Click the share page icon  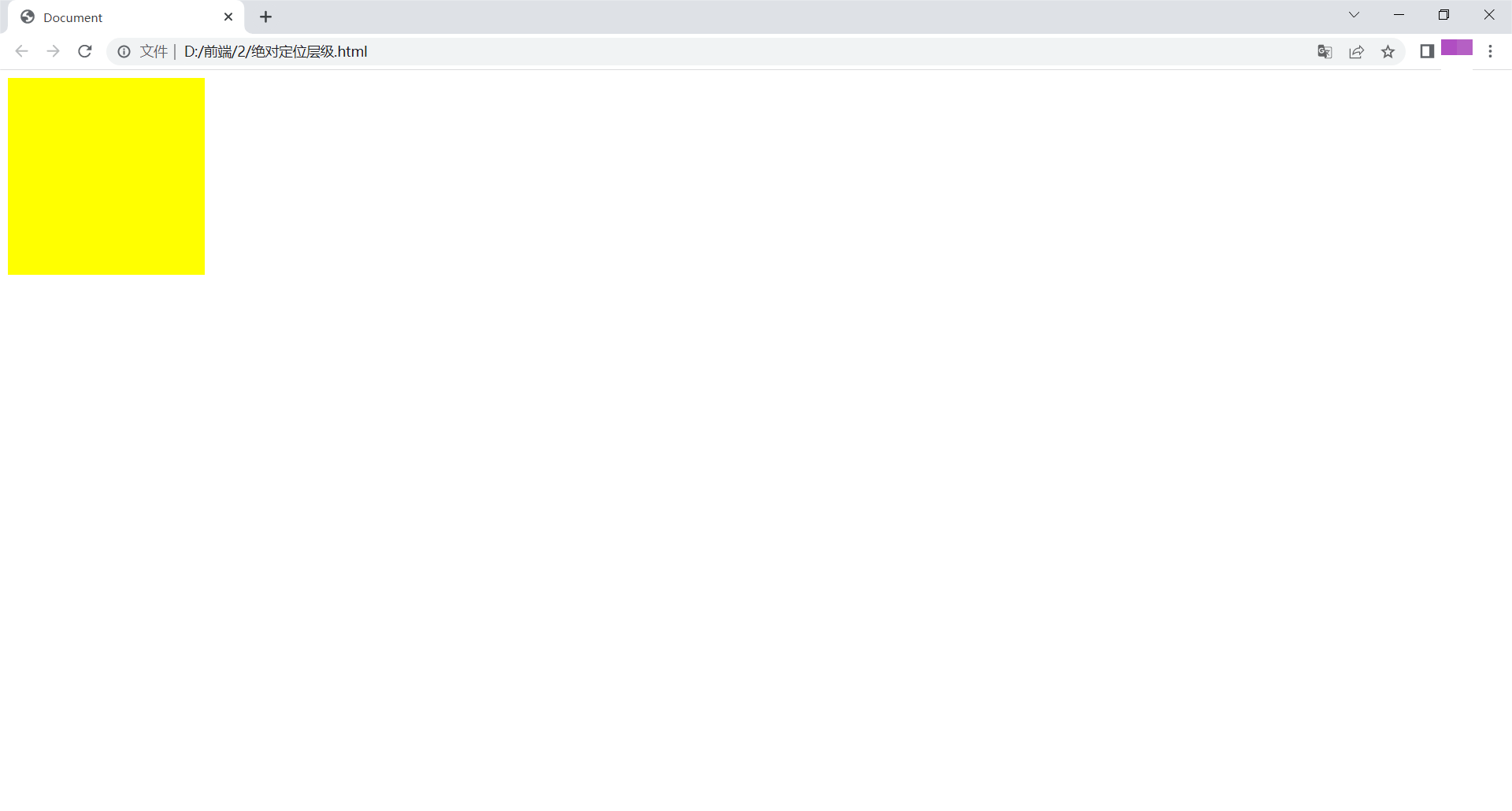point(1356,51)
